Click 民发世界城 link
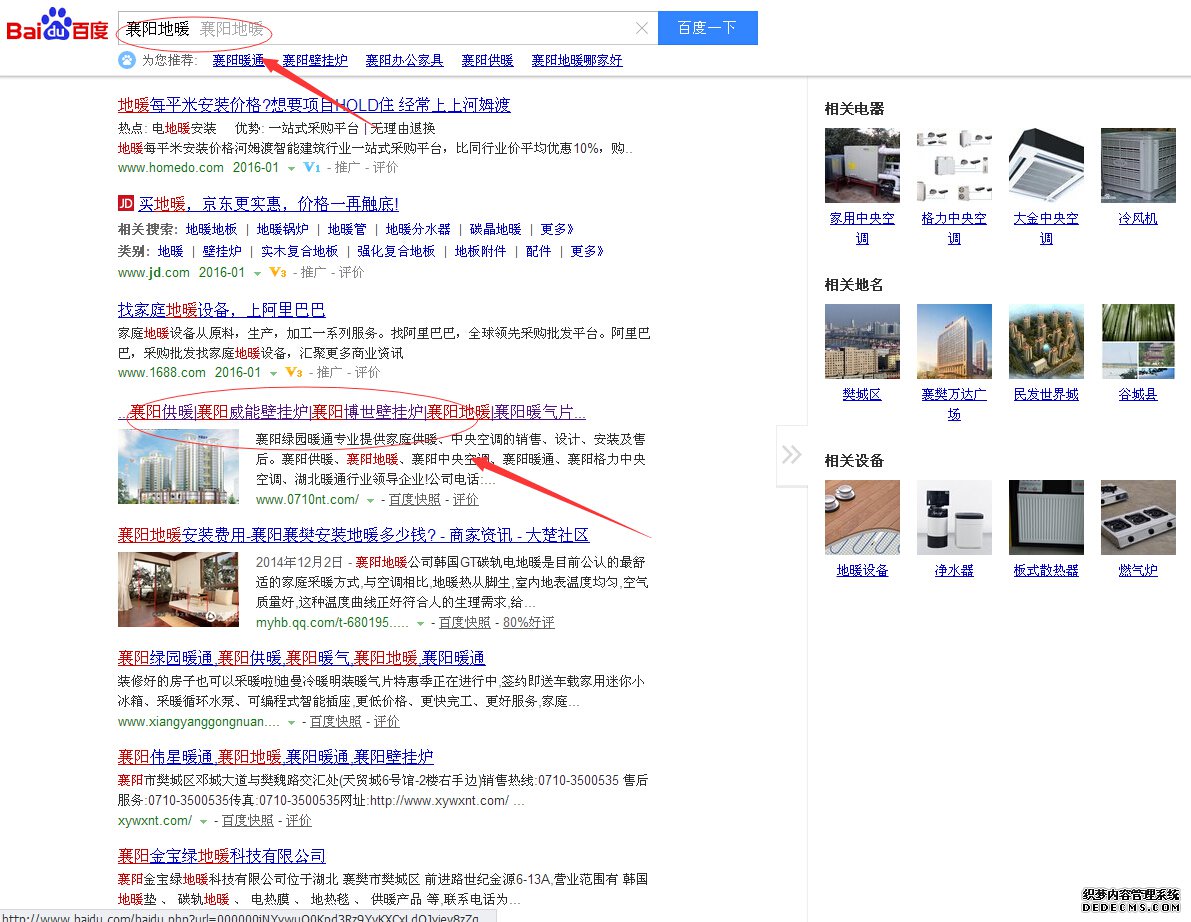1191x922 pixels. point(1046,394)
